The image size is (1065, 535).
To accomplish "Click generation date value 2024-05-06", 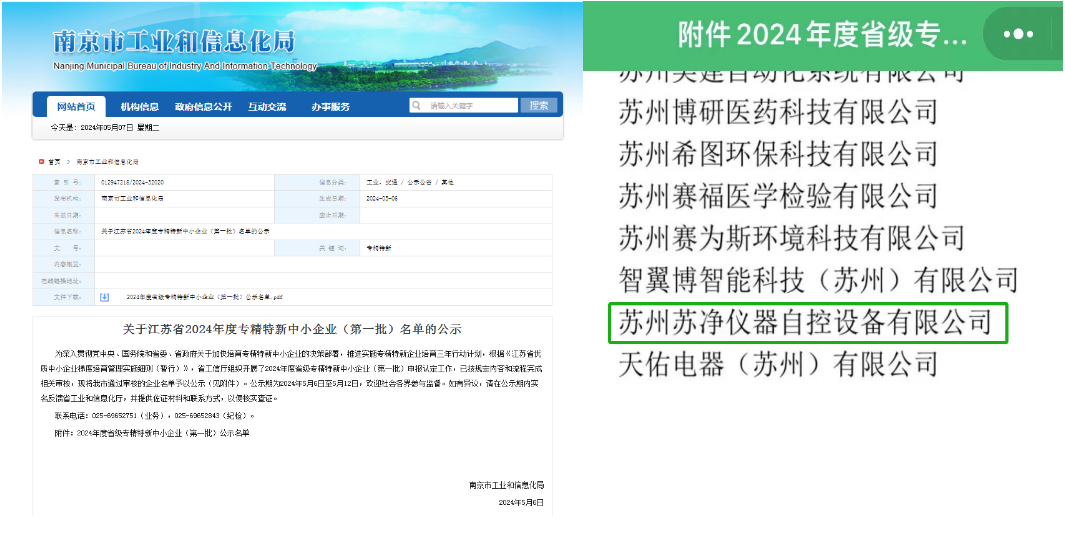I will pos(384,199).
